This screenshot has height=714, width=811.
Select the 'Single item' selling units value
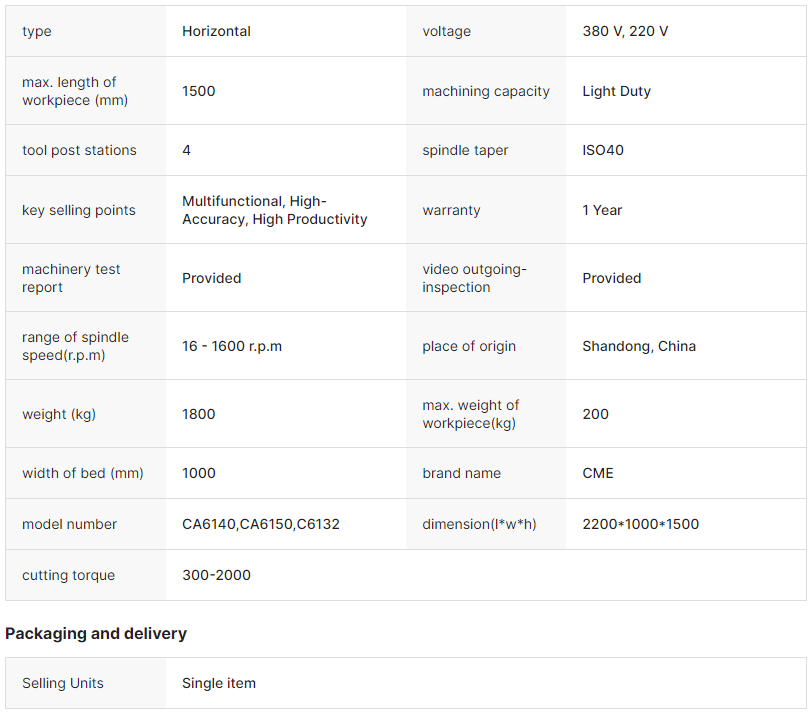(219, 683)
